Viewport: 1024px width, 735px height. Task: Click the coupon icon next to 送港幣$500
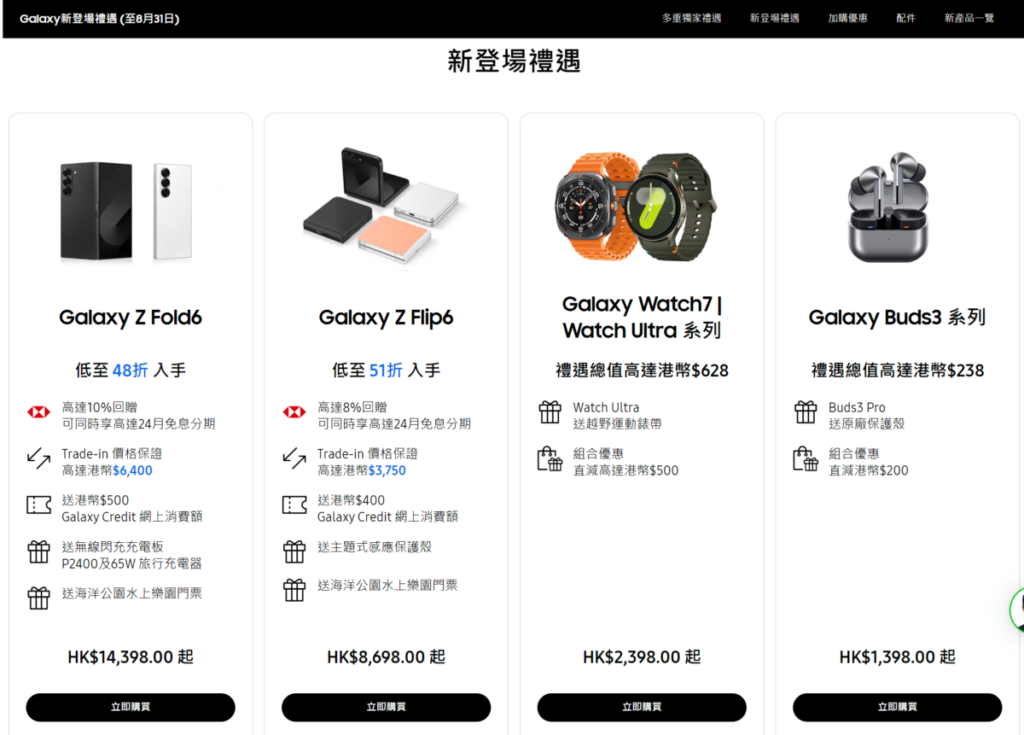pos(39,505)
